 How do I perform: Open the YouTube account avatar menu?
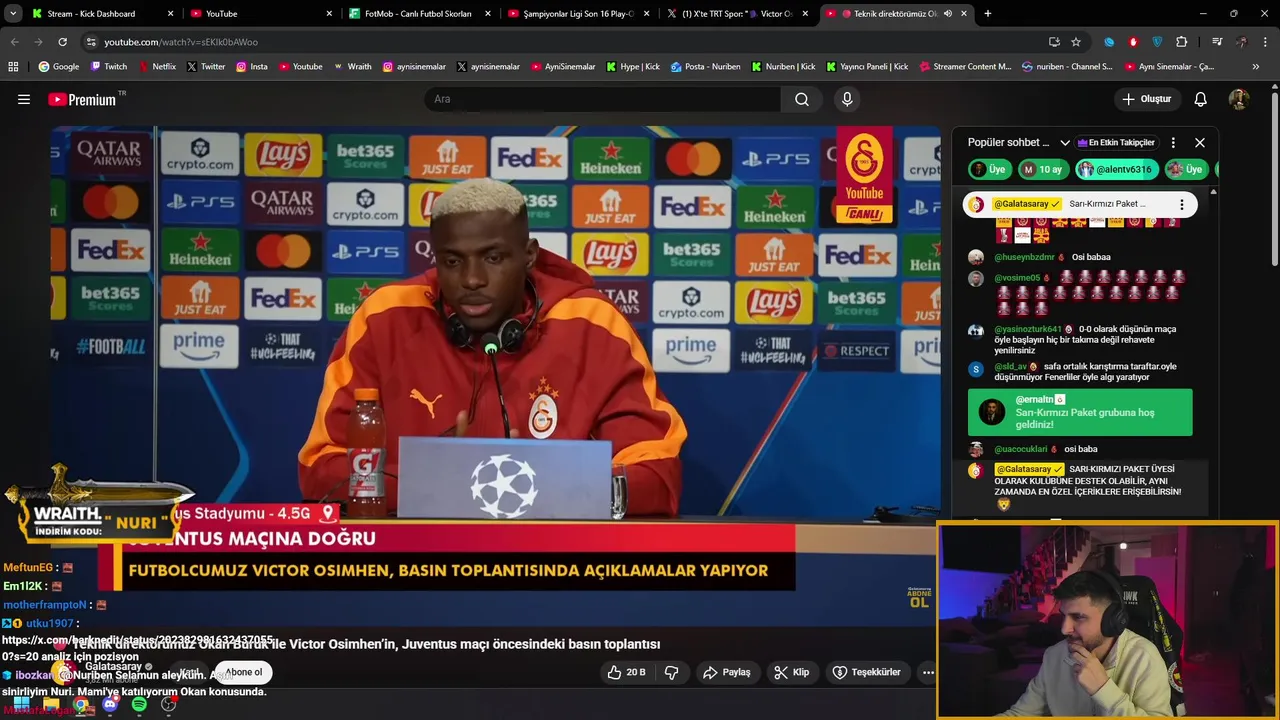click(x=1239, y=99)
